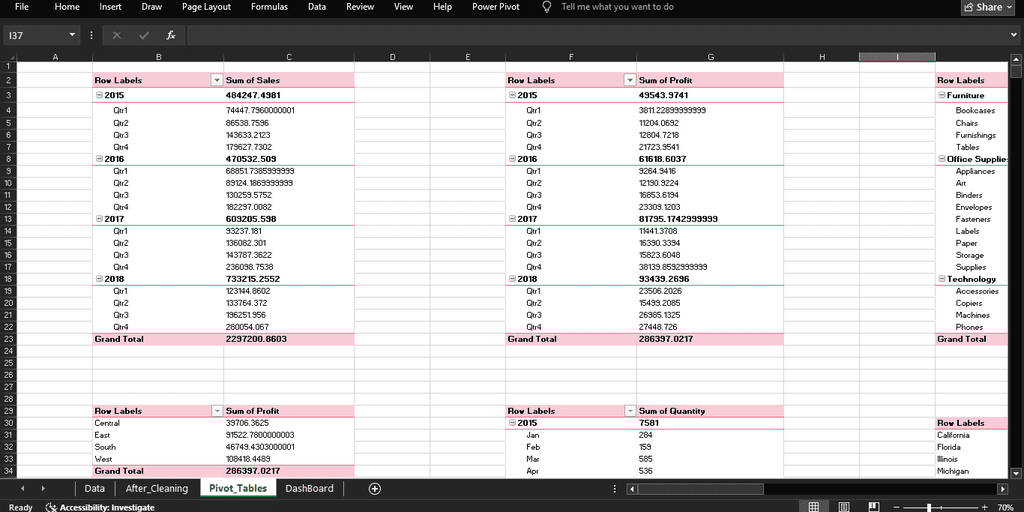Switch to Page Break Preview icon
Screen dimensions: 1024x512
point(874,507)
